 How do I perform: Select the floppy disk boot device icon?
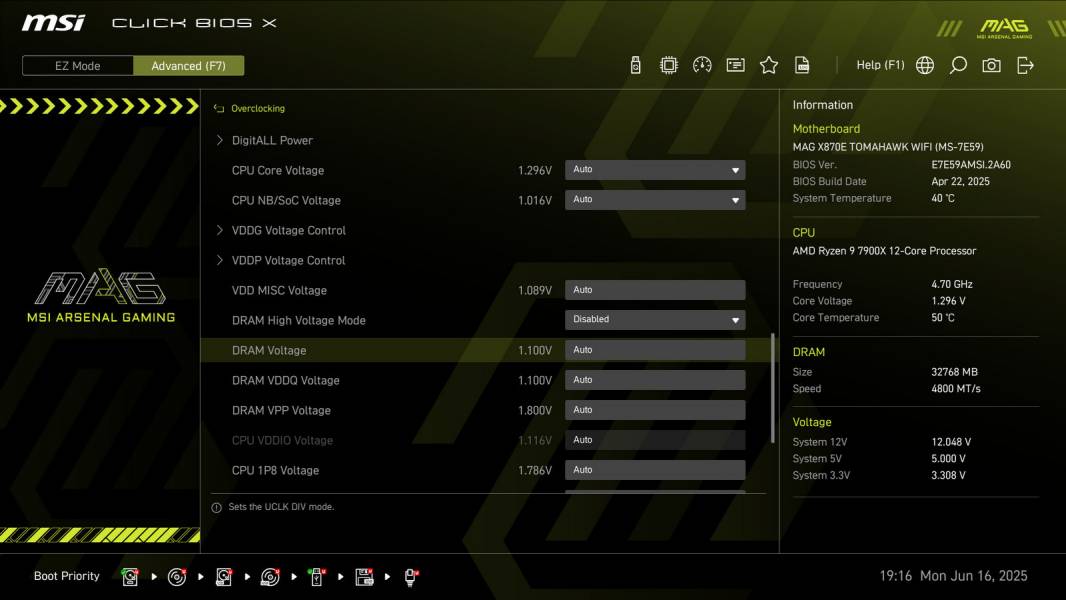pos(364,577)
